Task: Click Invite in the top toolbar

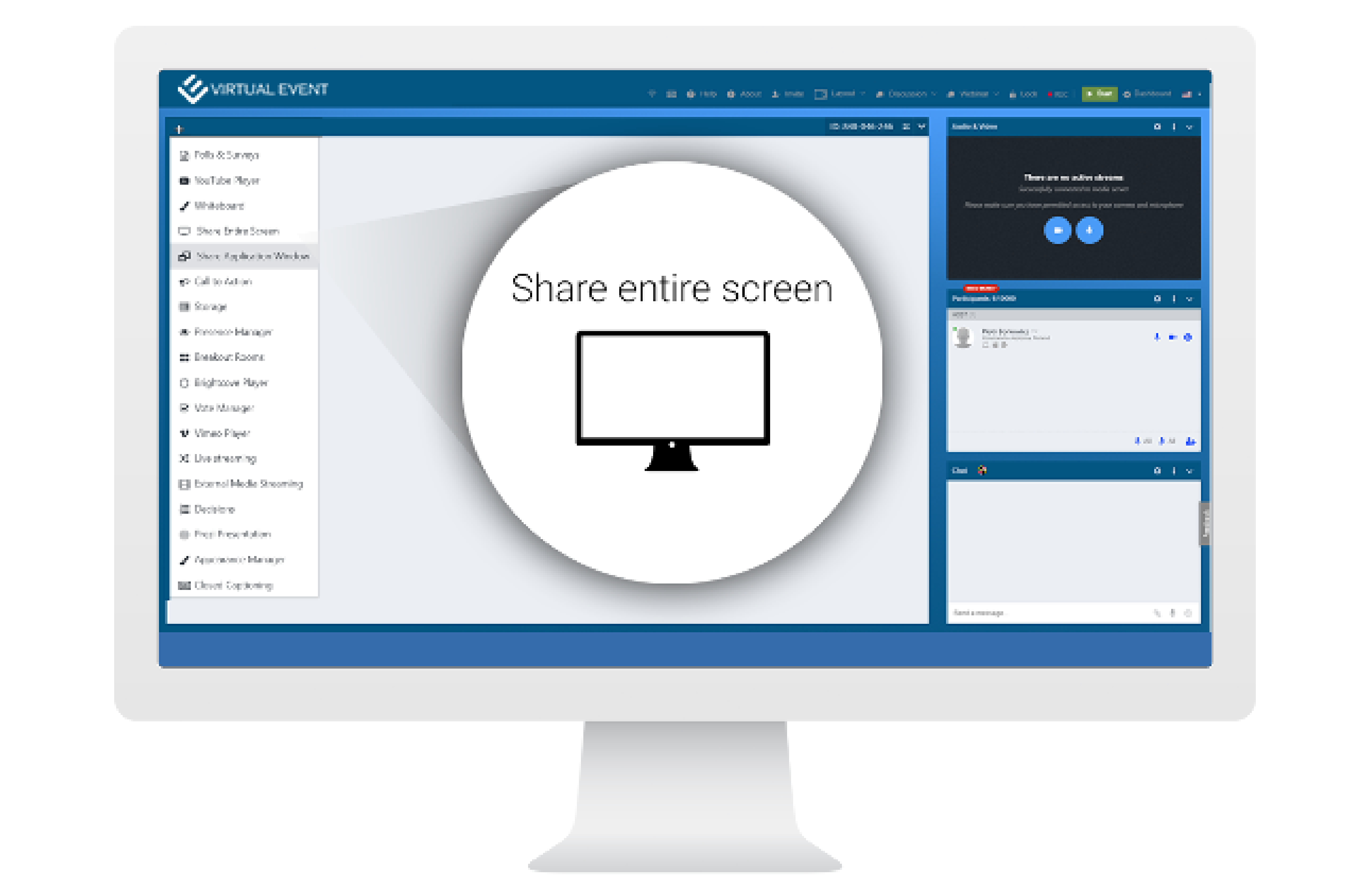Action: click(787, 94)
